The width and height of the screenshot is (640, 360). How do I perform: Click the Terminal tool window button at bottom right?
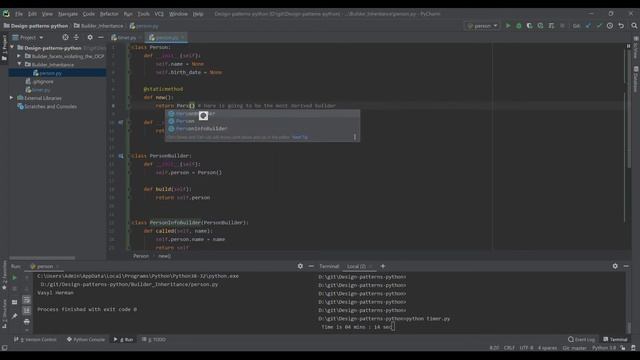[x=616, y=340]
